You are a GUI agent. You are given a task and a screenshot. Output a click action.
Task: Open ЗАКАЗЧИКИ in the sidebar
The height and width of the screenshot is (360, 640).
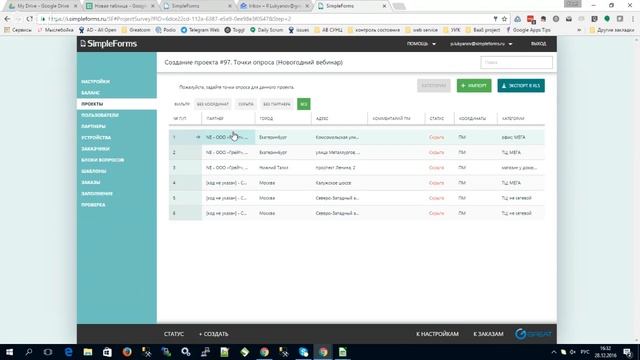[95, 149]
